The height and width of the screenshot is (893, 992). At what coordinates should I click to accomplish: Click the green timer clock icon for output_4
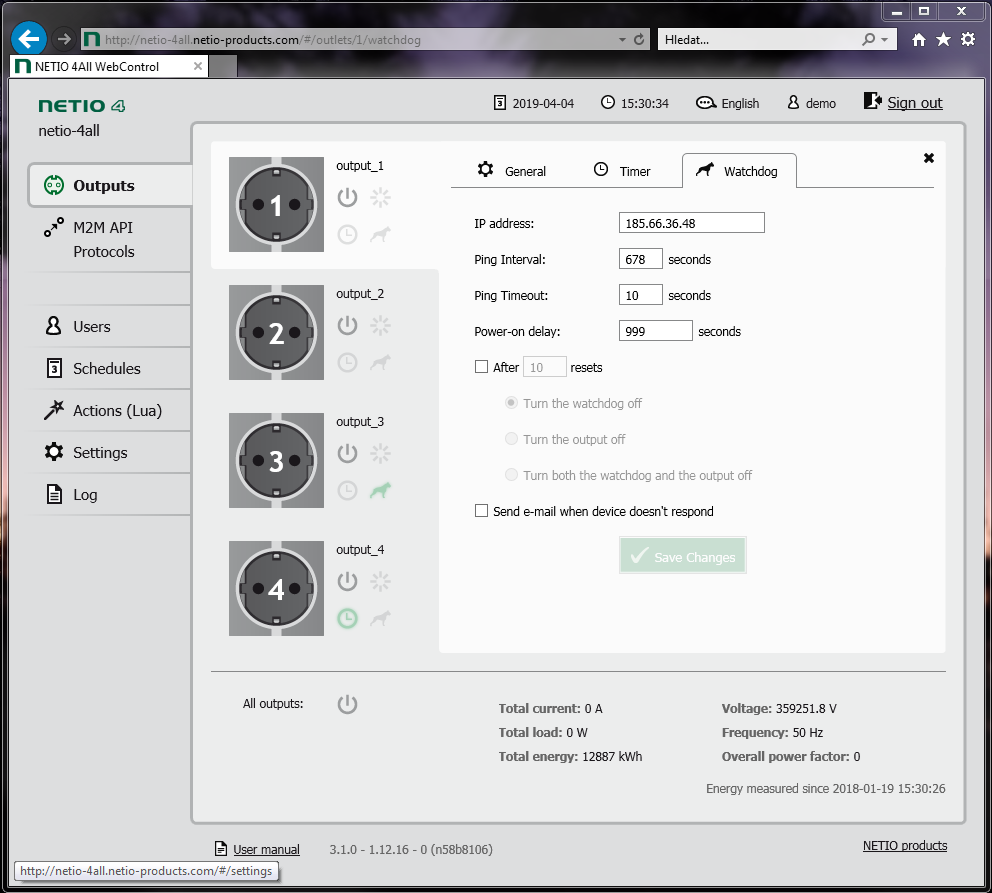(x=347, y=618)
